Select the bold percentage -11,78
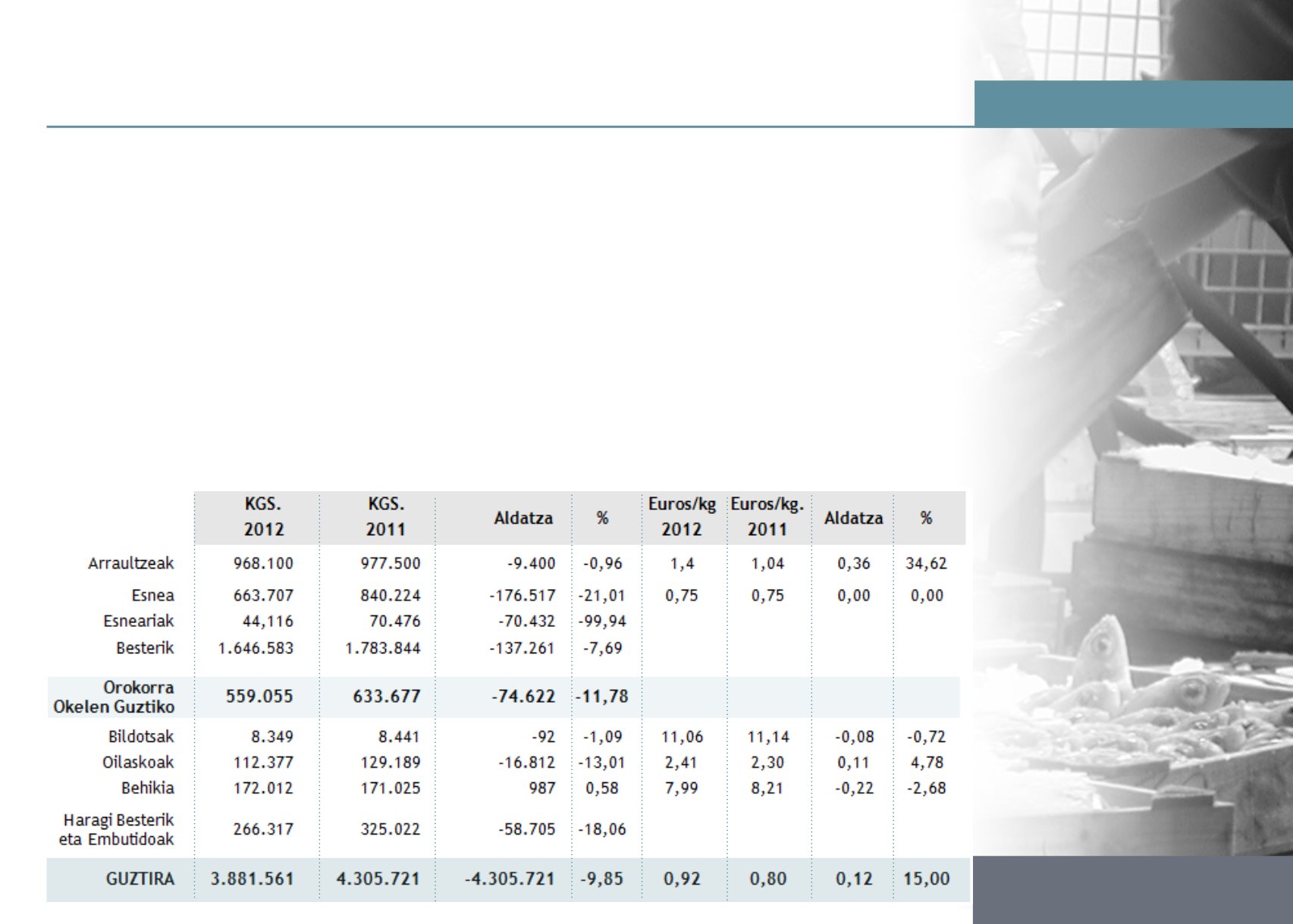Screen dimensions: 1293x924 601,696
